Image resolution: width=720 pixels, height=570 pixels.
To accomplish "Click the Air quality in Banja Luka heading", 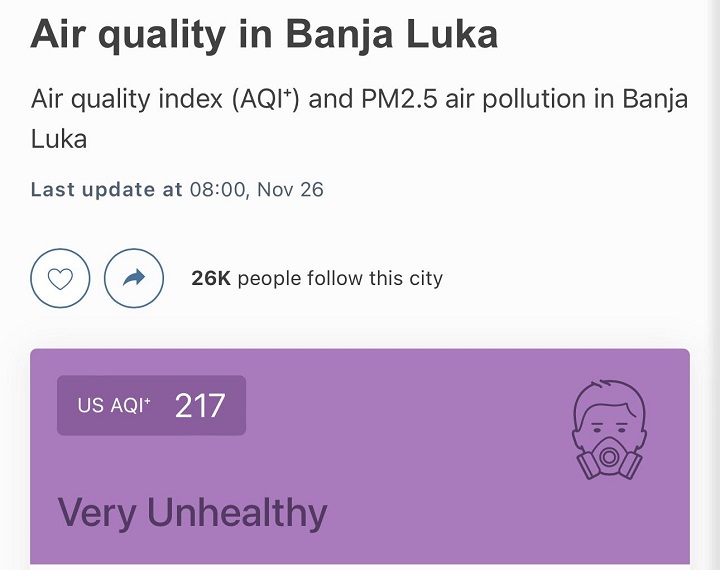I will click(264, 34).
